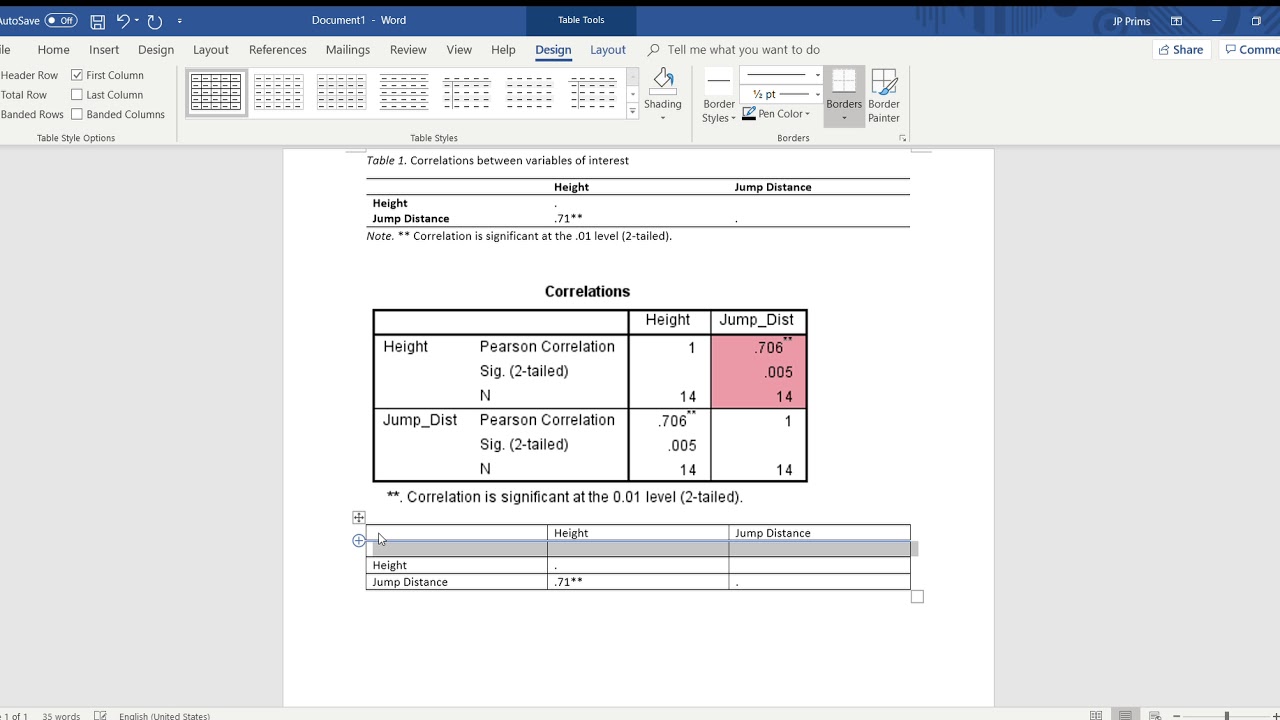Click the proofing check icon in status bar

100,716
